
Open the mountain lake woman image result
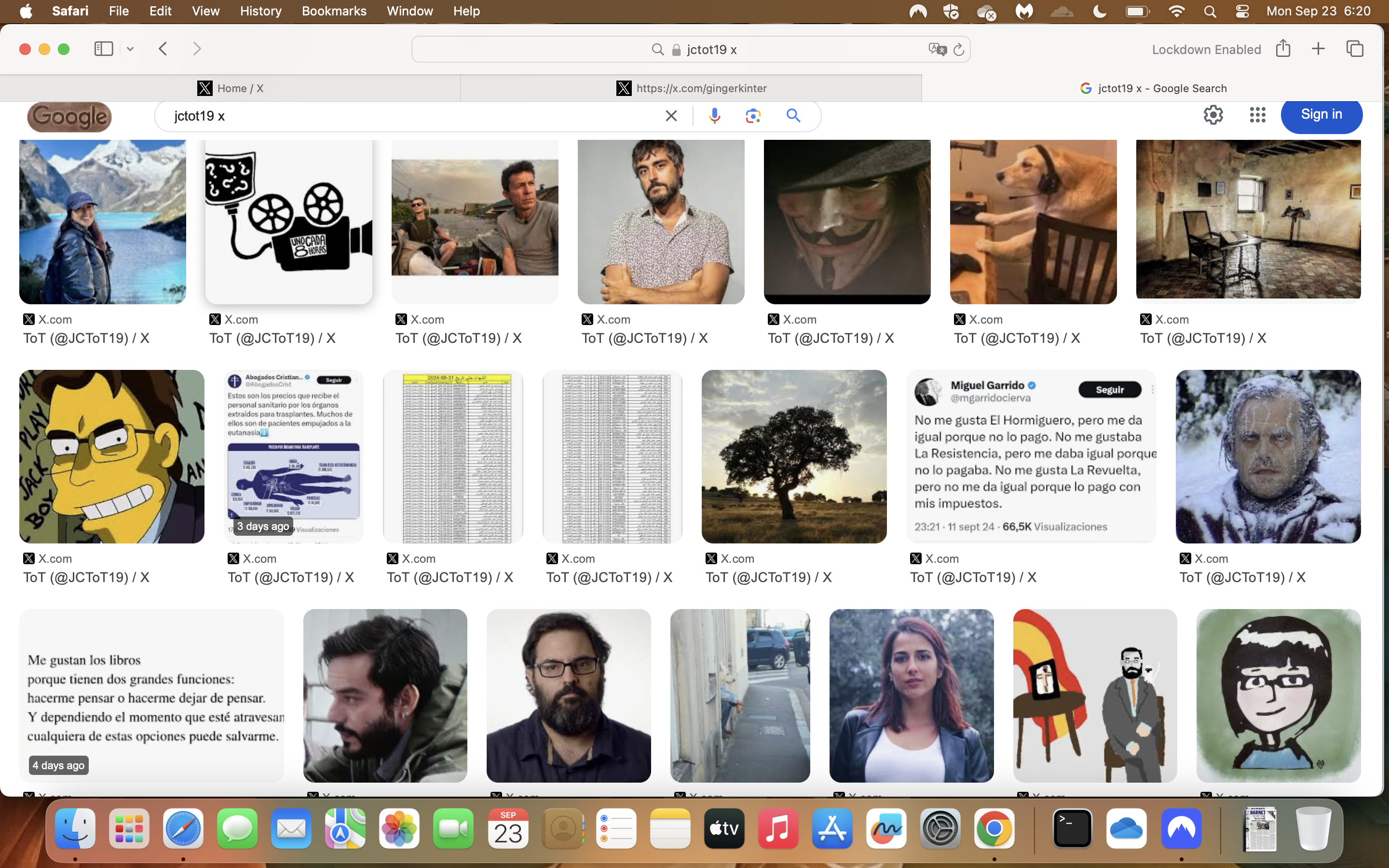(103, 222)
